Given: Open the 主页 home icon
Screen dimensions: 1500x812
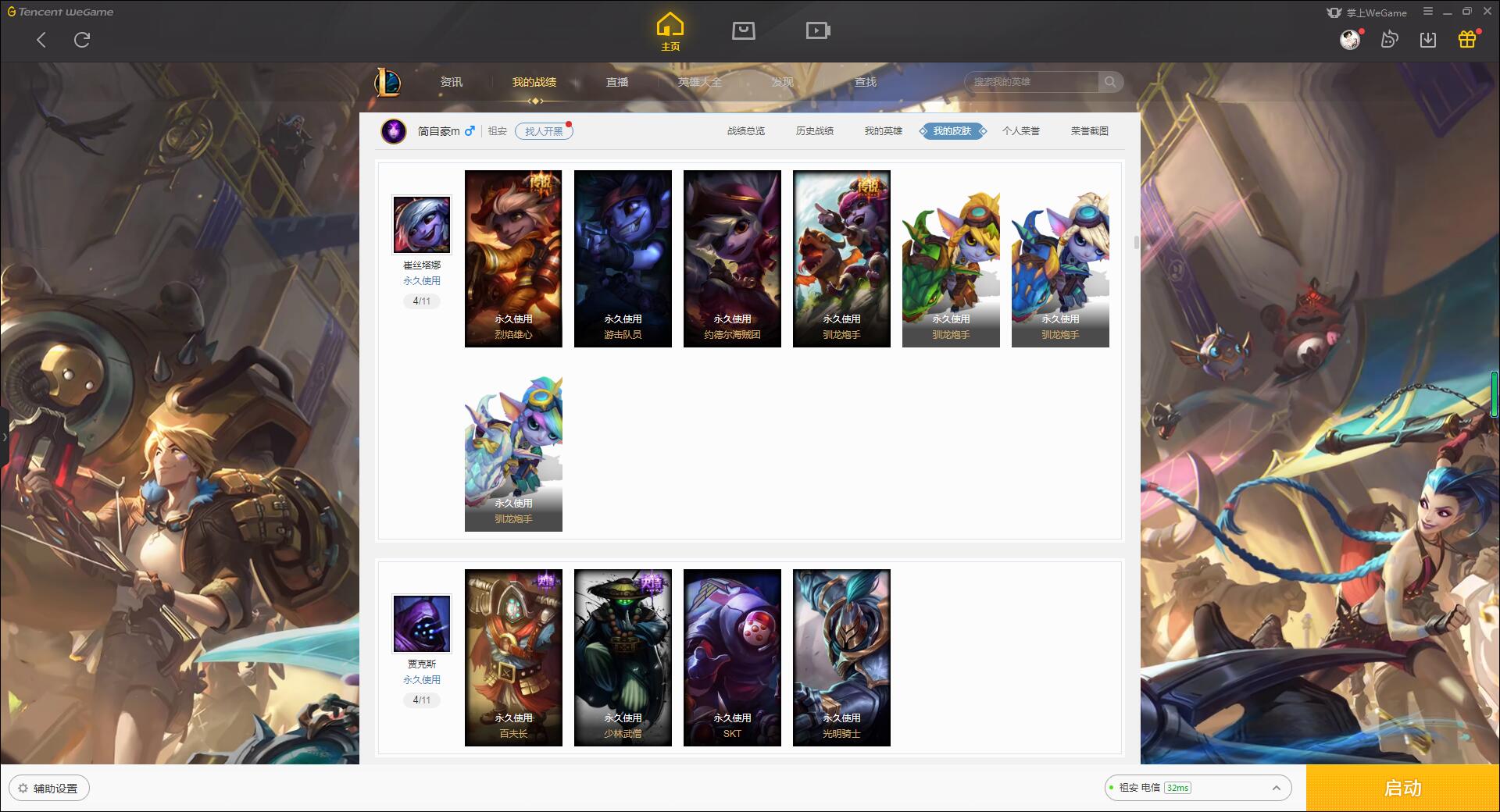Looking at the screenshot, I should pyautogui.click(x=670, y=32).
